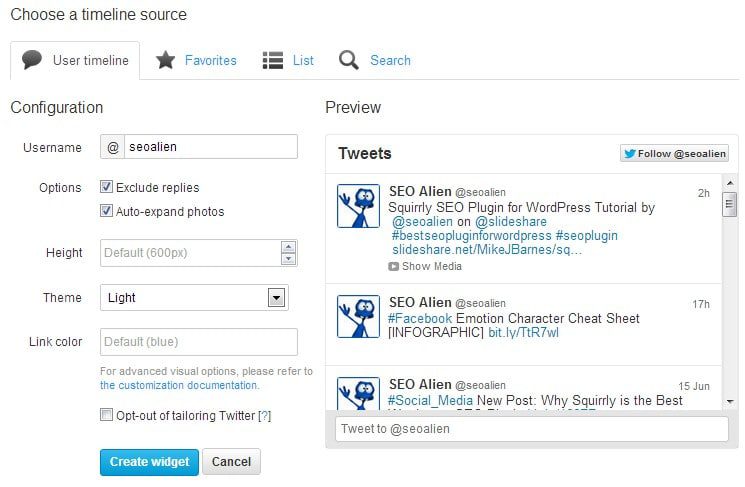Open the #Facebook hashtag link
745x487 pixels.
[x=420, y=318]
